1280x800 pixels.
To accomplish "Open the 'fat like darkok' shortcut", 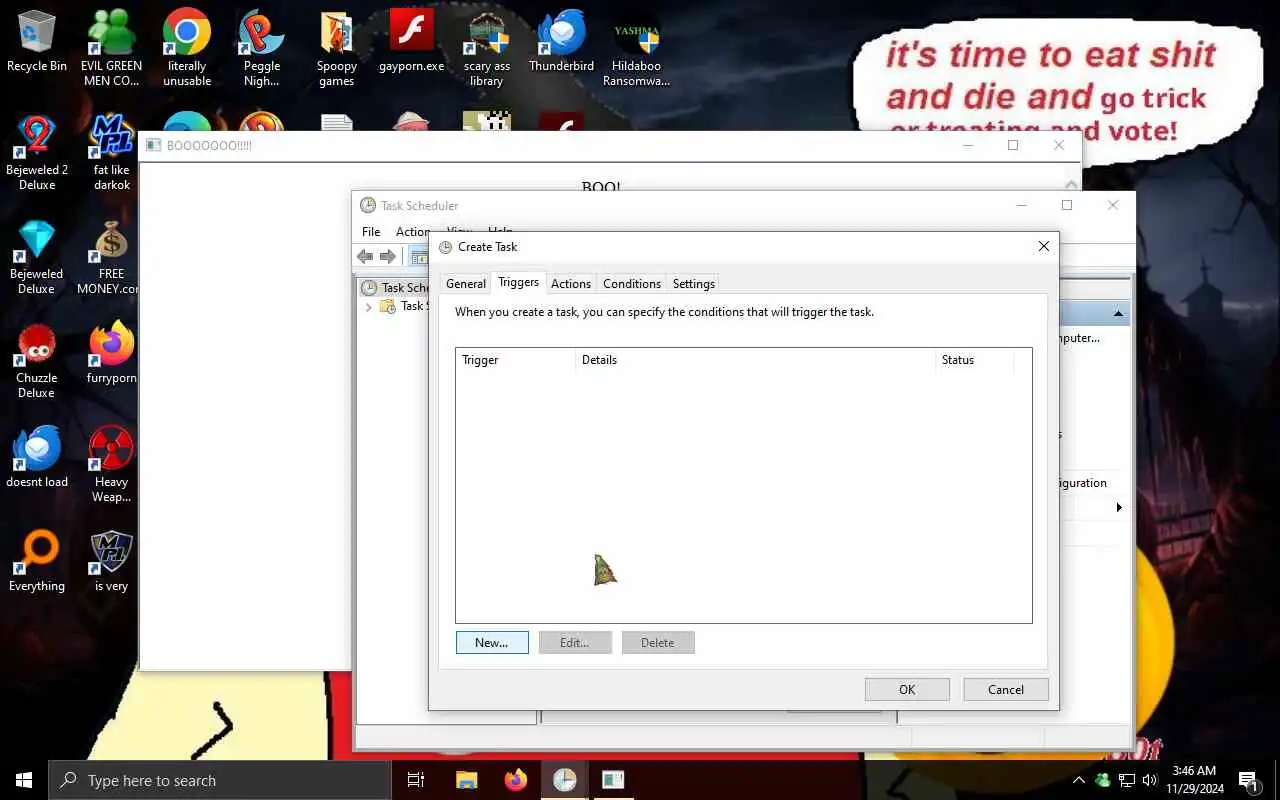I will point(112,152).
